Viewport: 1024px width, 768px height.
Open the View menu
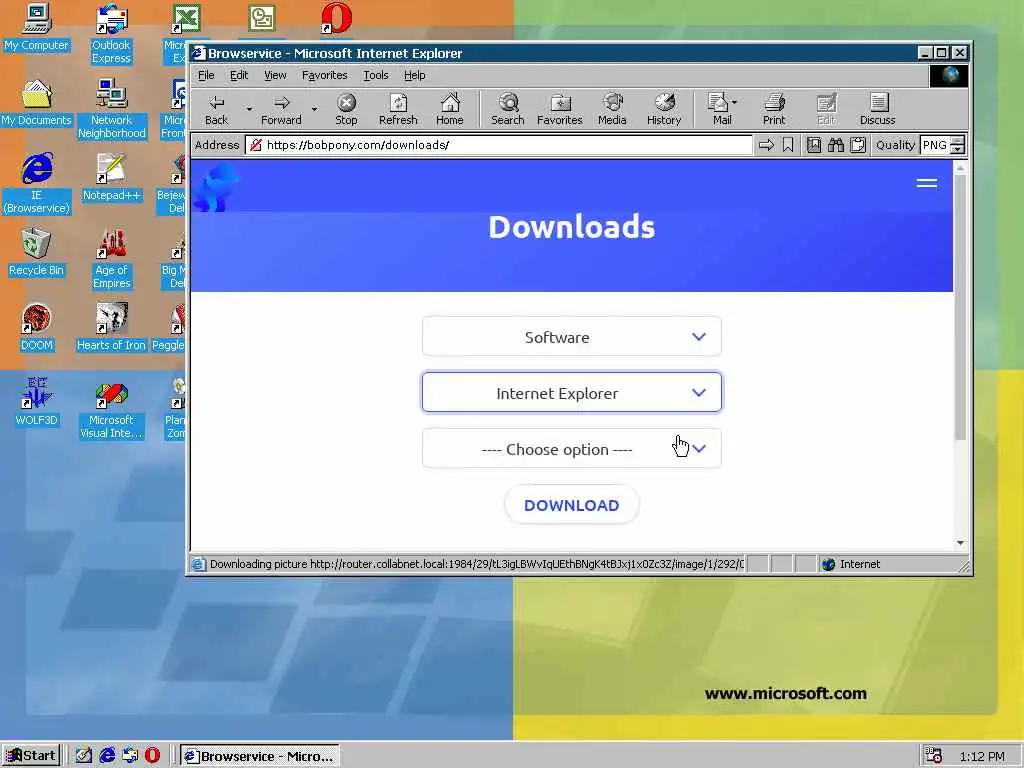point(275,75)
